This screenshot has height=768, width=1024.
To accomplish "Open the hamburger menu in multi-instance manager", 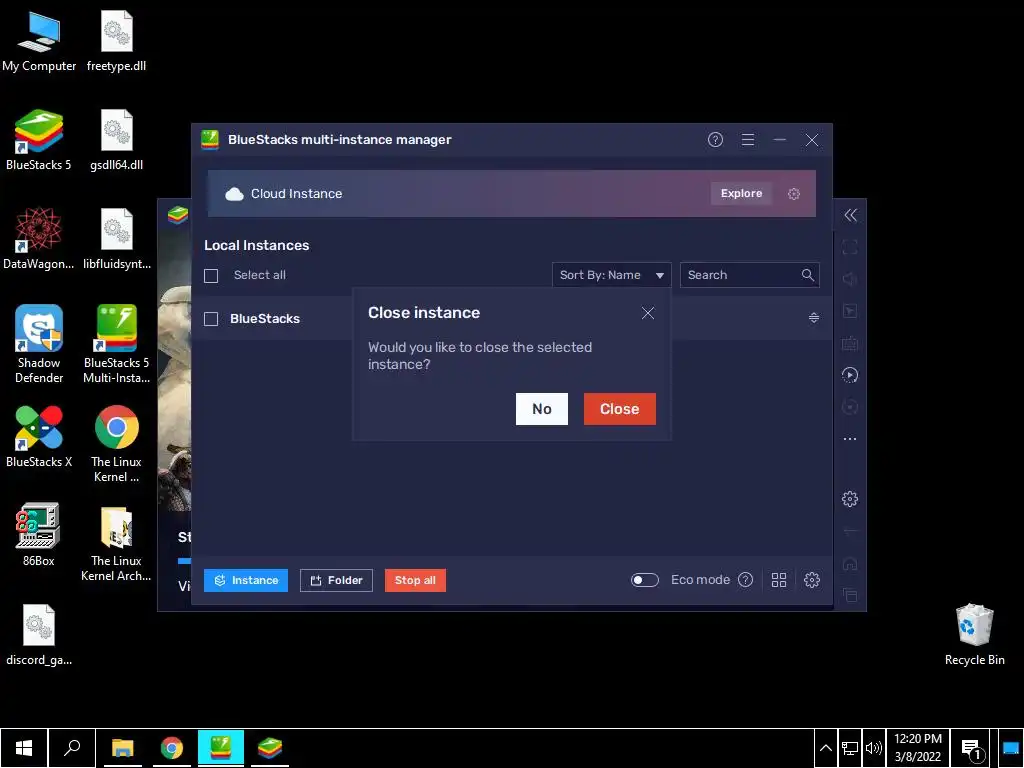I will tap(748, 140).
